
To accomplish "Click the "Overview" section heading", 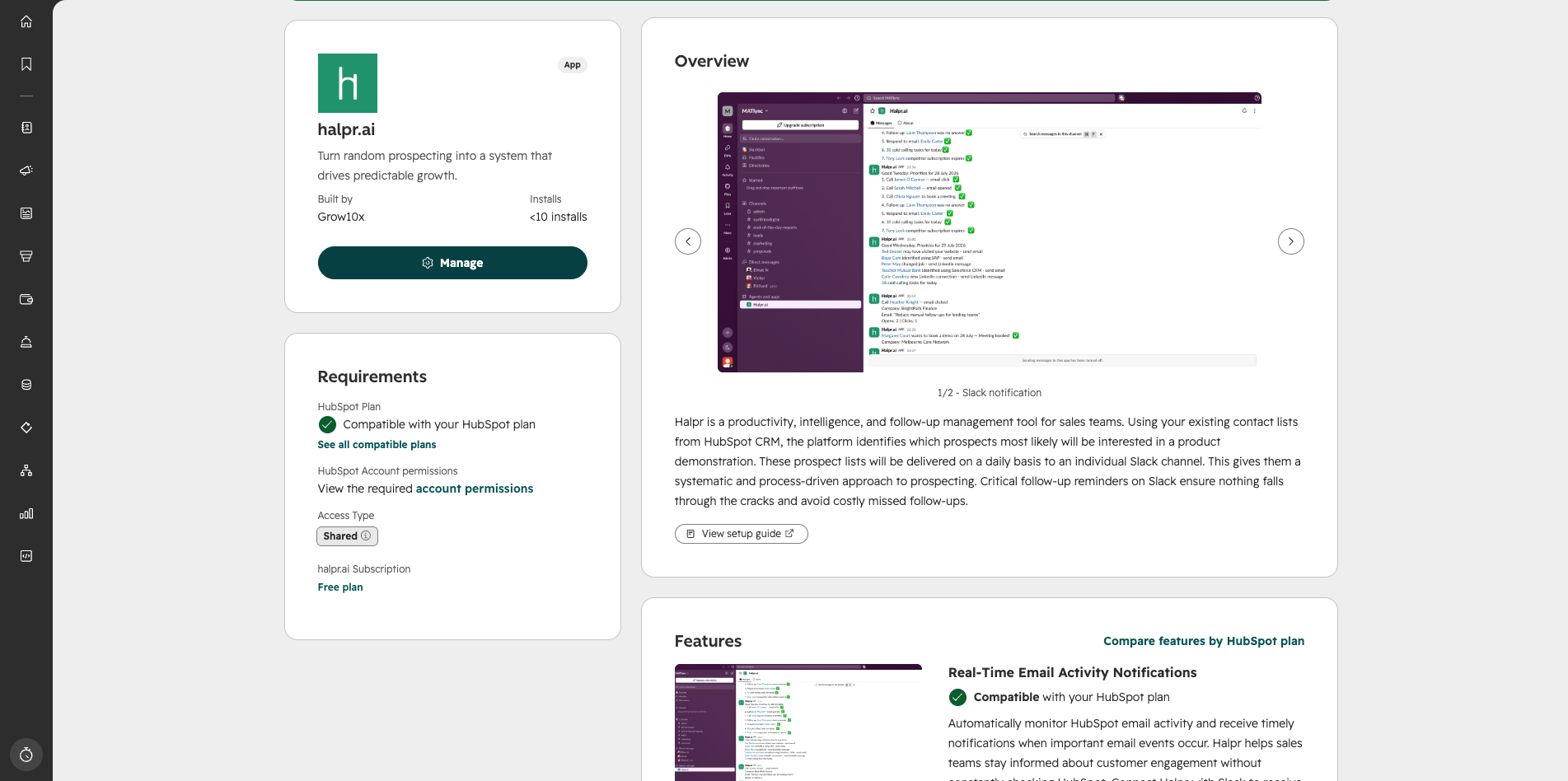I will (712, 61).
